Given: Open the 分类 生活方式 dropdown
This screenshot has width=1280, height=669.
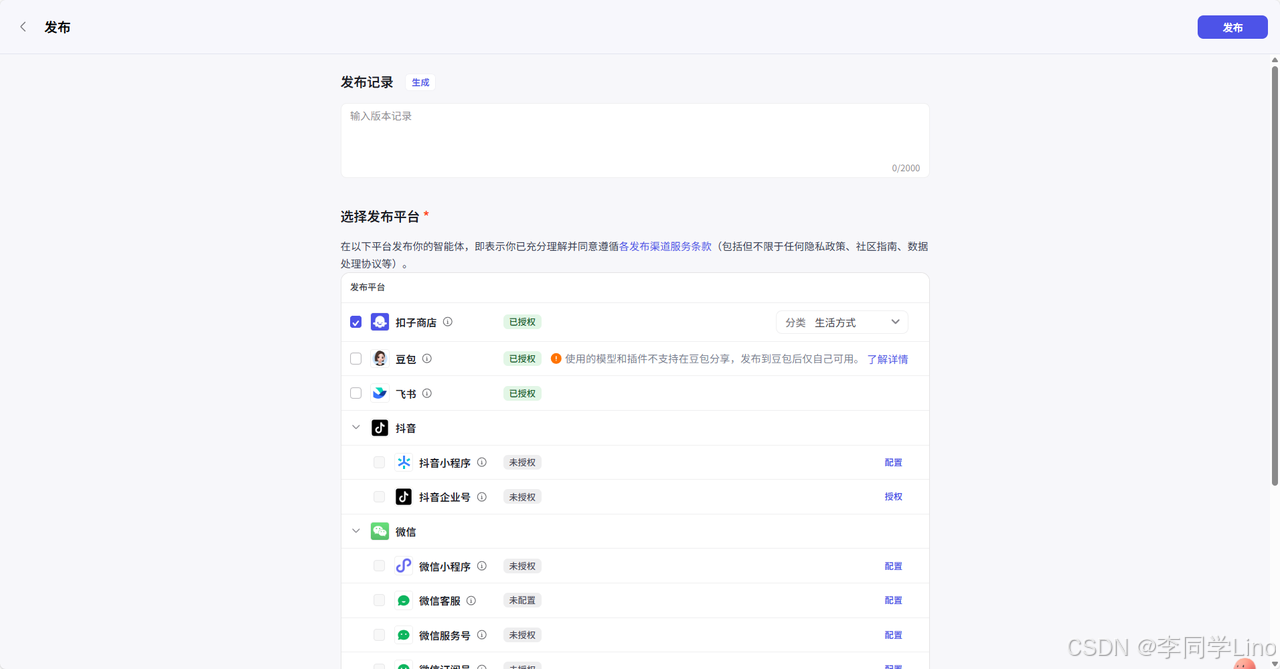Looking at the screenshot, I should (842, 322).
